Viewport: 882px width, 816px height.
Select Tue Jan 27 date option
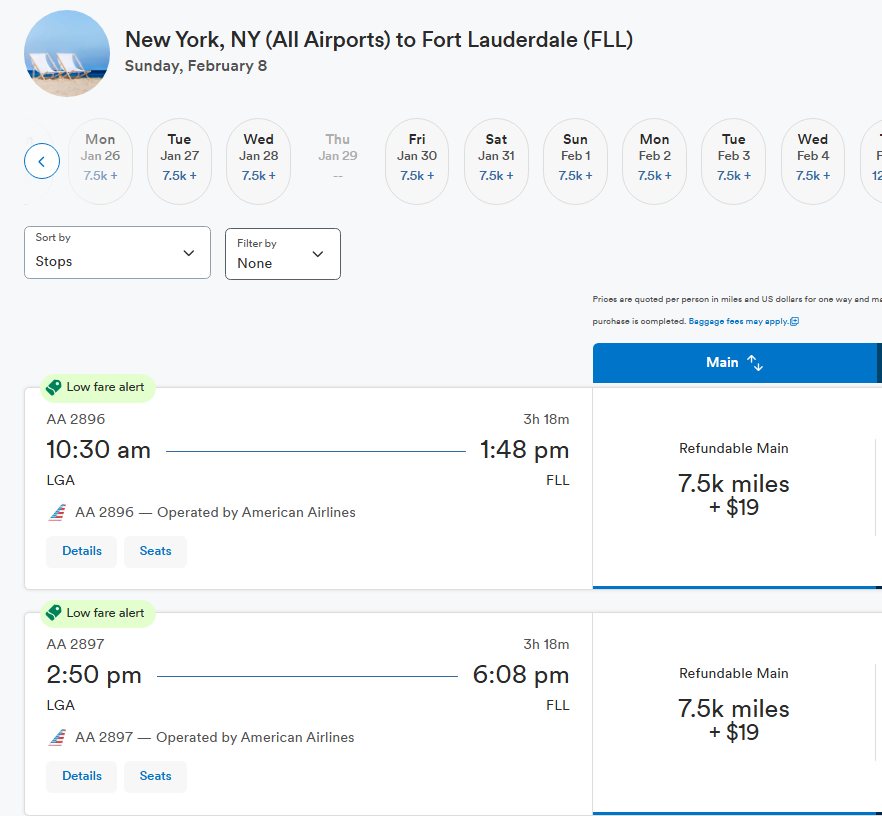click(x=179, y=161)
